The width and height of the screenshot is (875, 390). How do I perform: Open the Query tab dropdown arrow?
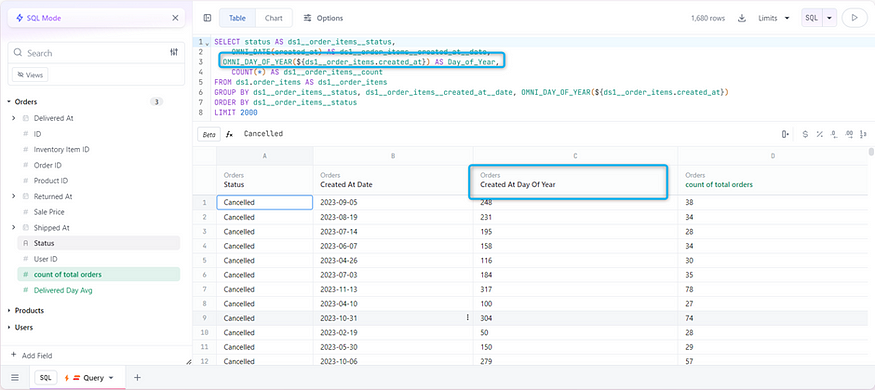pyautogui.click(x=111, y=378)
